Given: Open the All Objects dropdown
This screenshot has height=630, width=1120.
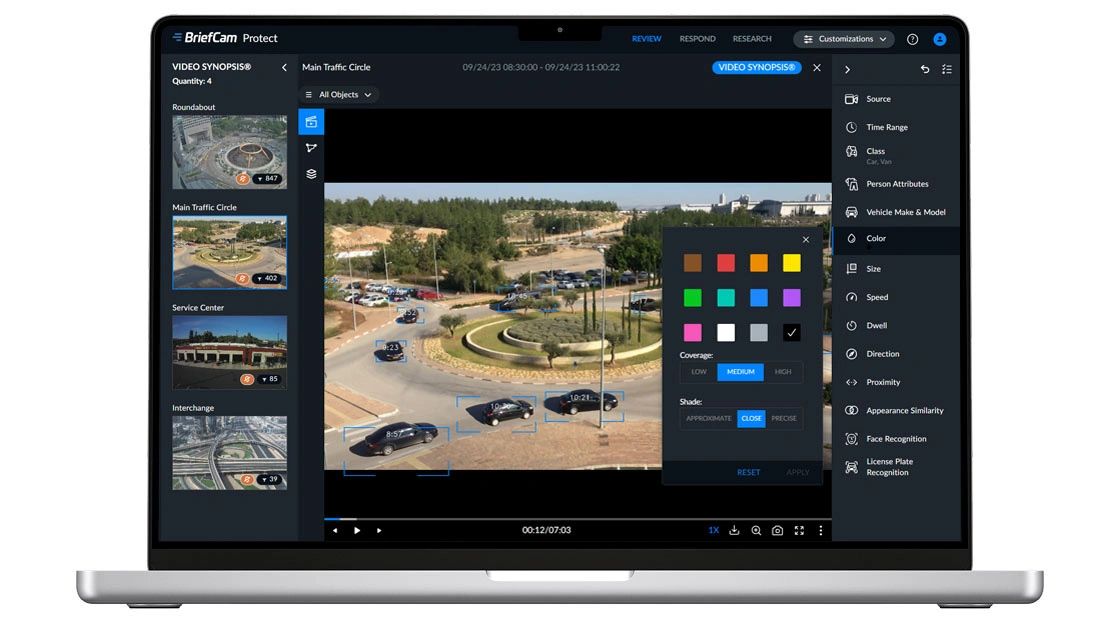Looking at the screenshot, I should coord(339,95).
